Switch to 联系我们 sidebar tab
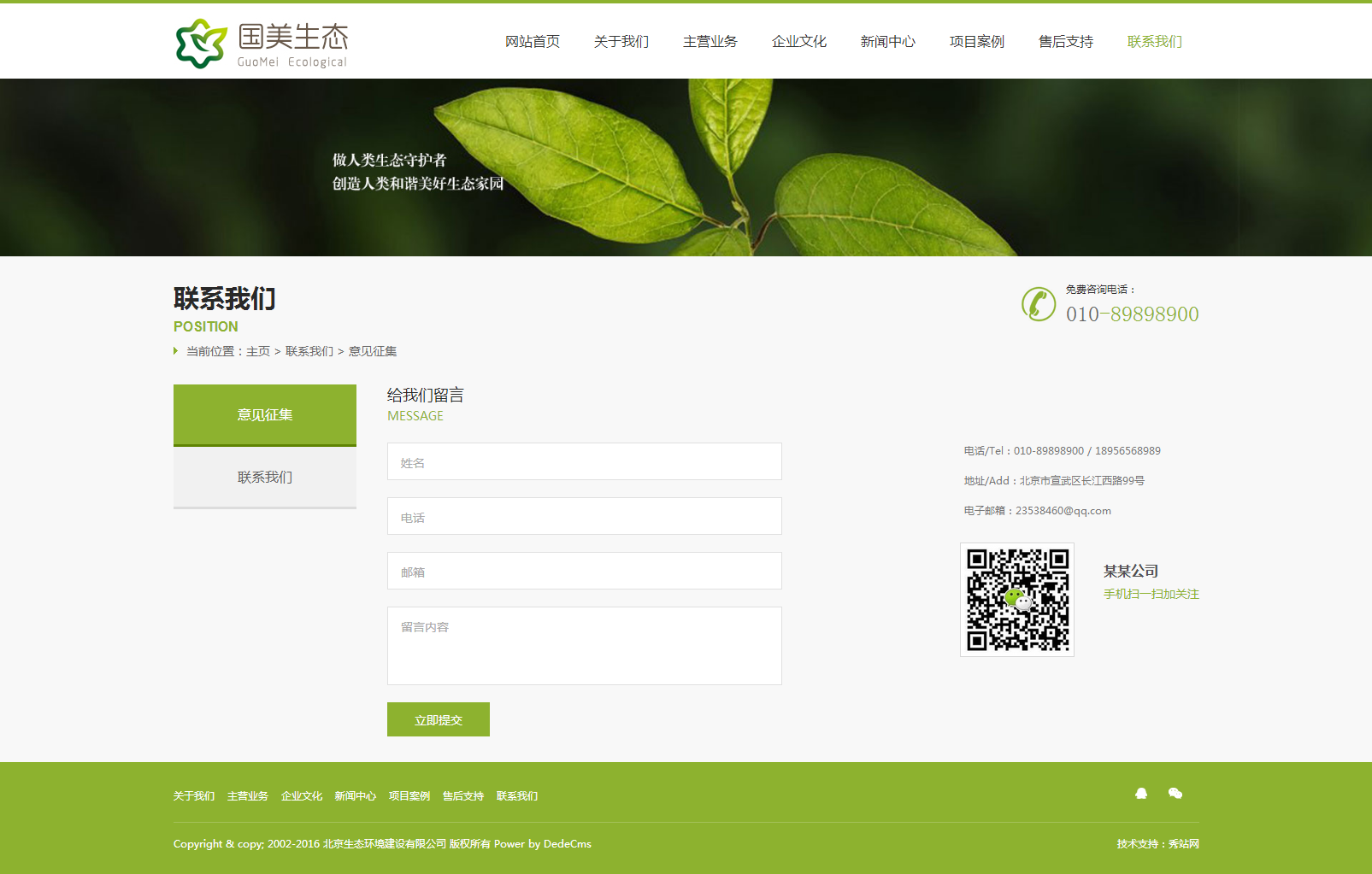 coord(265,478)
